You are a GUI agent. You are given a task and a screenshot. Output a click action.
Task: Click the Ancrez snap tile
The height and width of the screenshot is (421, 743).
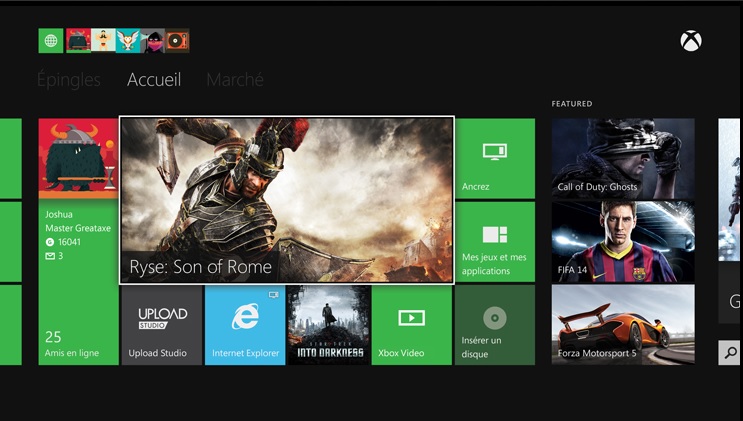(x=495, y=158)
